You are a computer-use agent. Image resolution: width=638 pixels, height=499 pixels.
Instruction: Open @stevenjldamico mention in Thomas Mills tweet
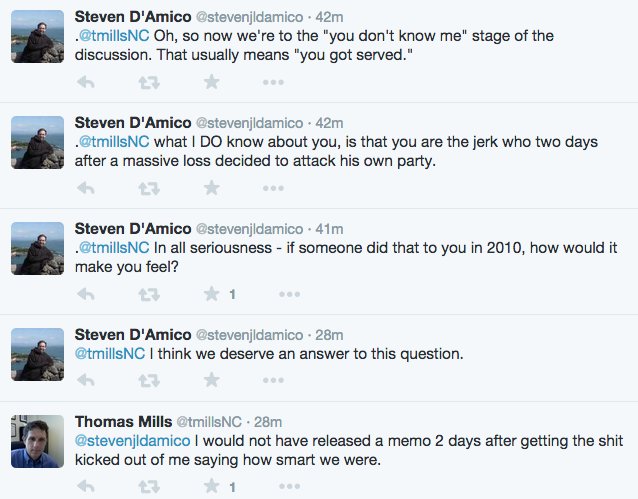(x=133, y=441)
